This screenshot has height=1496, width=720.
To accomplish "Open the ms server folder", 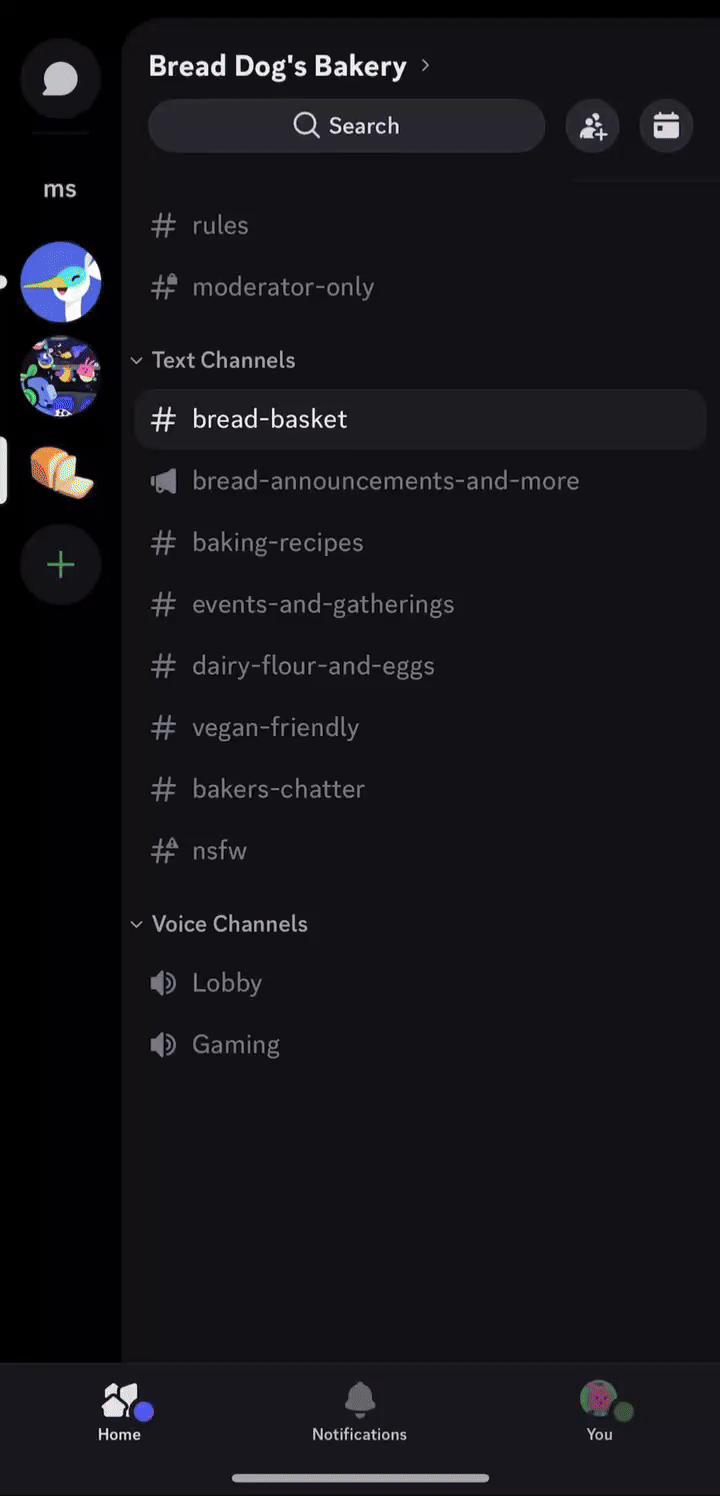I will click(60, 189).
